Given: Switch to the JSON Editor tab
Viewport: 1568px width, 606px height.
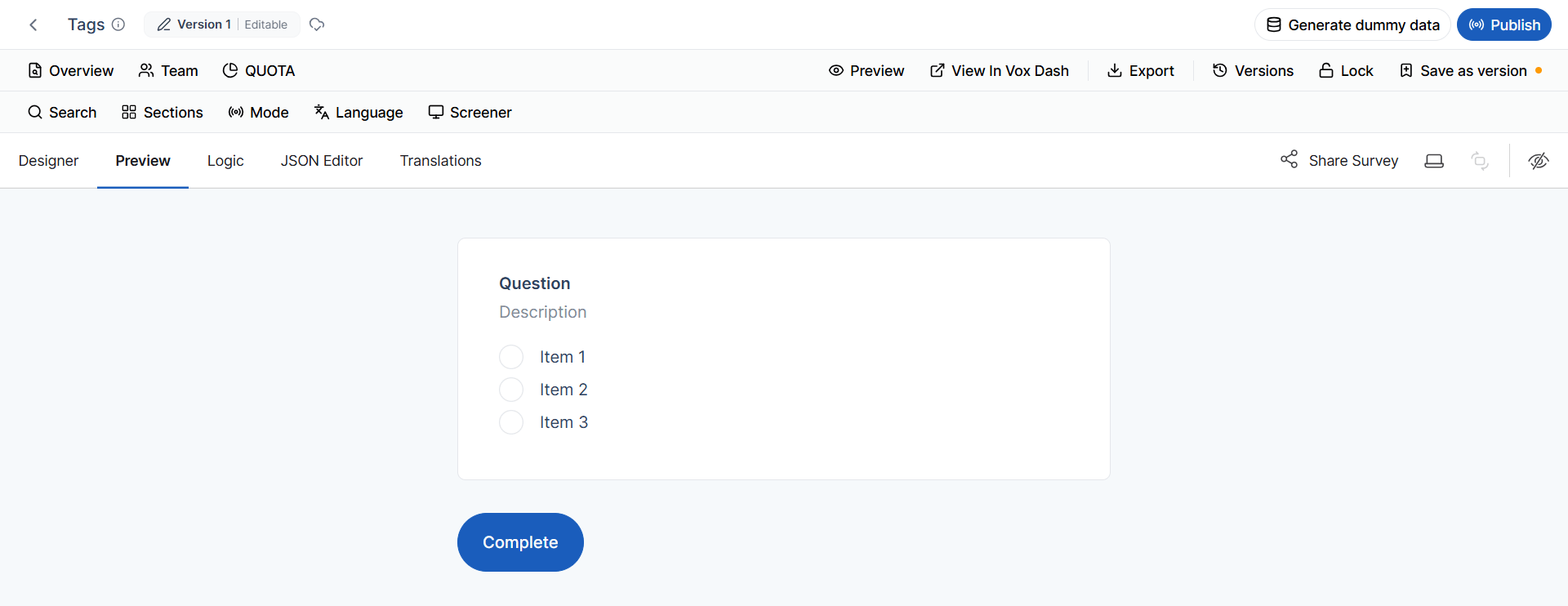Looking at the screenshot, I should 322,161.
